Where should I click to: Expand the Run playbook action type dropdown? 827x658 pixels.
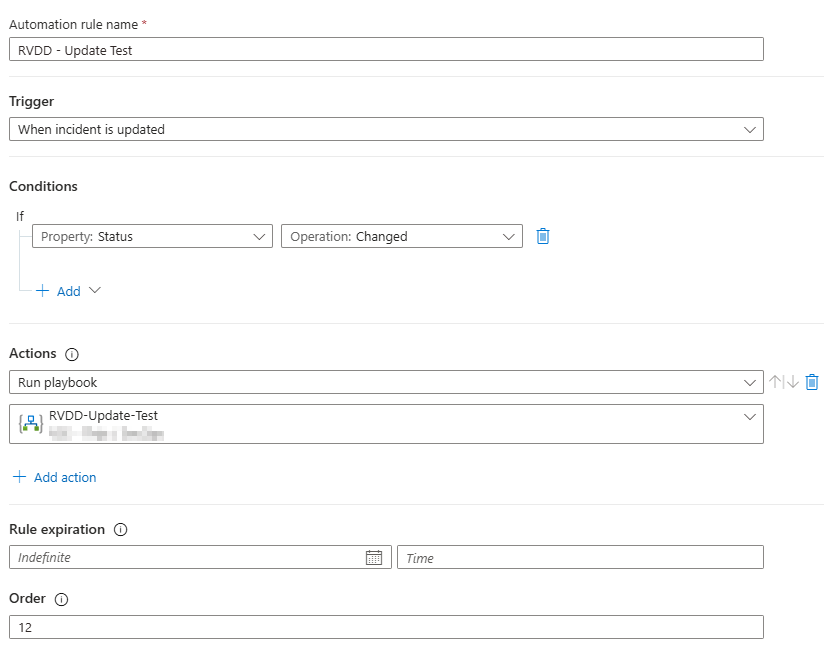click(x=386, y=383)
